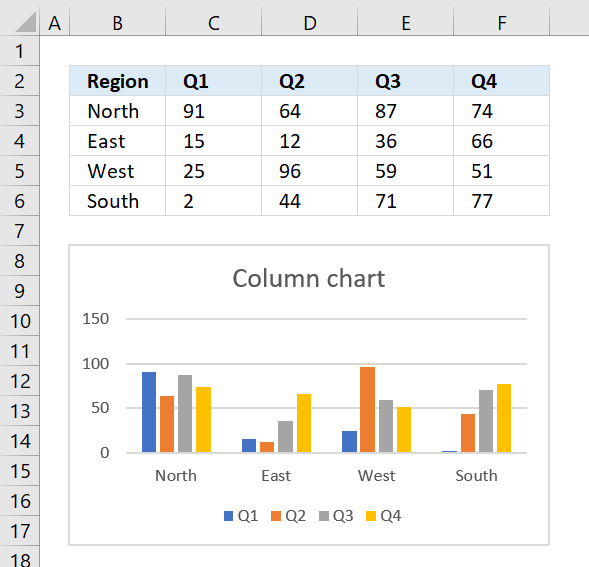Click the South axis category label
The width and height of the screenshot is (589, 567).
pyautogui.click(x=476, y=476)
